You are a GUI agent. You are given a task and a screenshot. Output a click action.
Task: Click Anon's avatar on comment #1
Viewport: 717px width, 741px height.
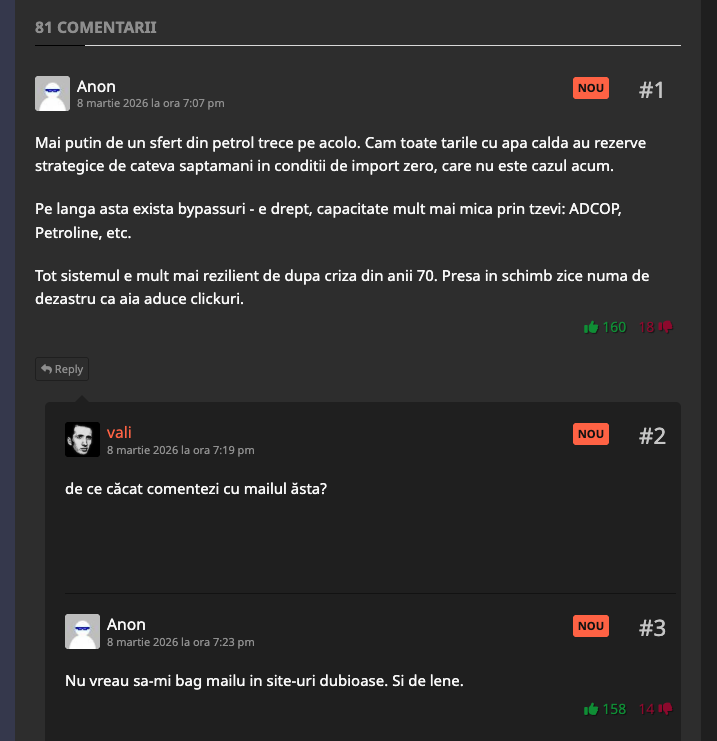tap(52, 93)
